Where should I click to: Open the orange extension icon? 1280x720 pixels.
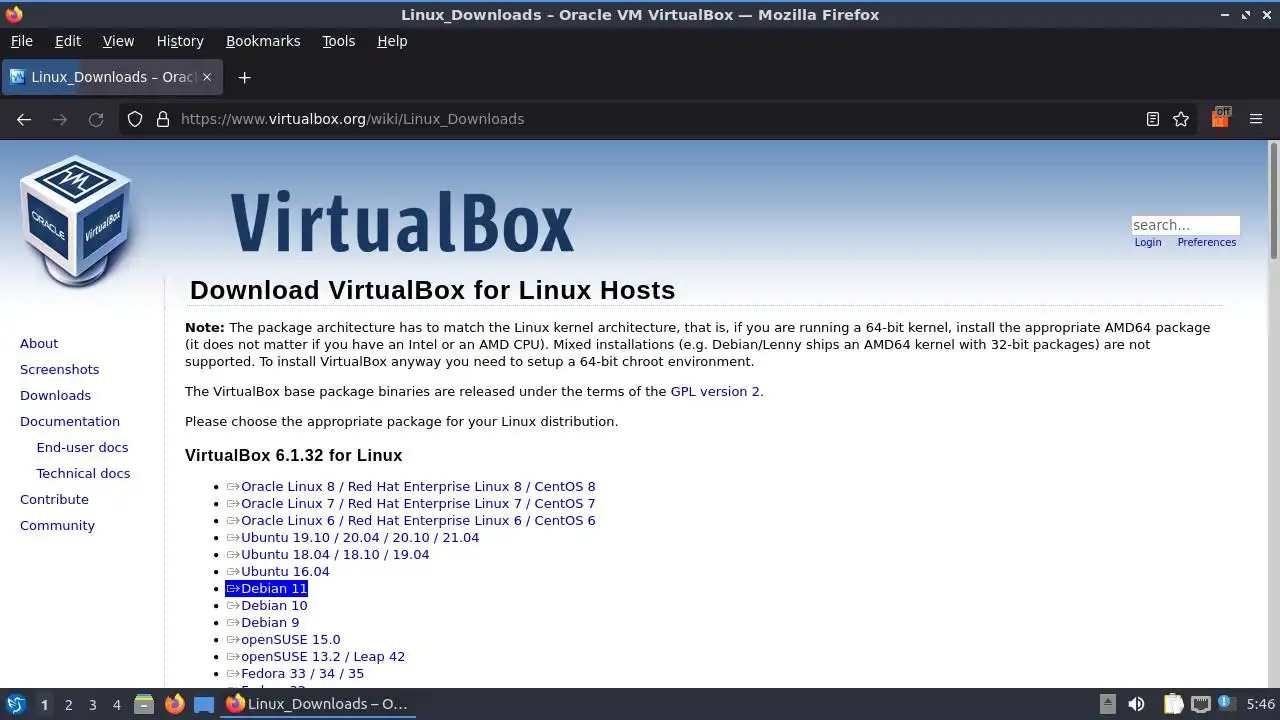[1220, 118]
